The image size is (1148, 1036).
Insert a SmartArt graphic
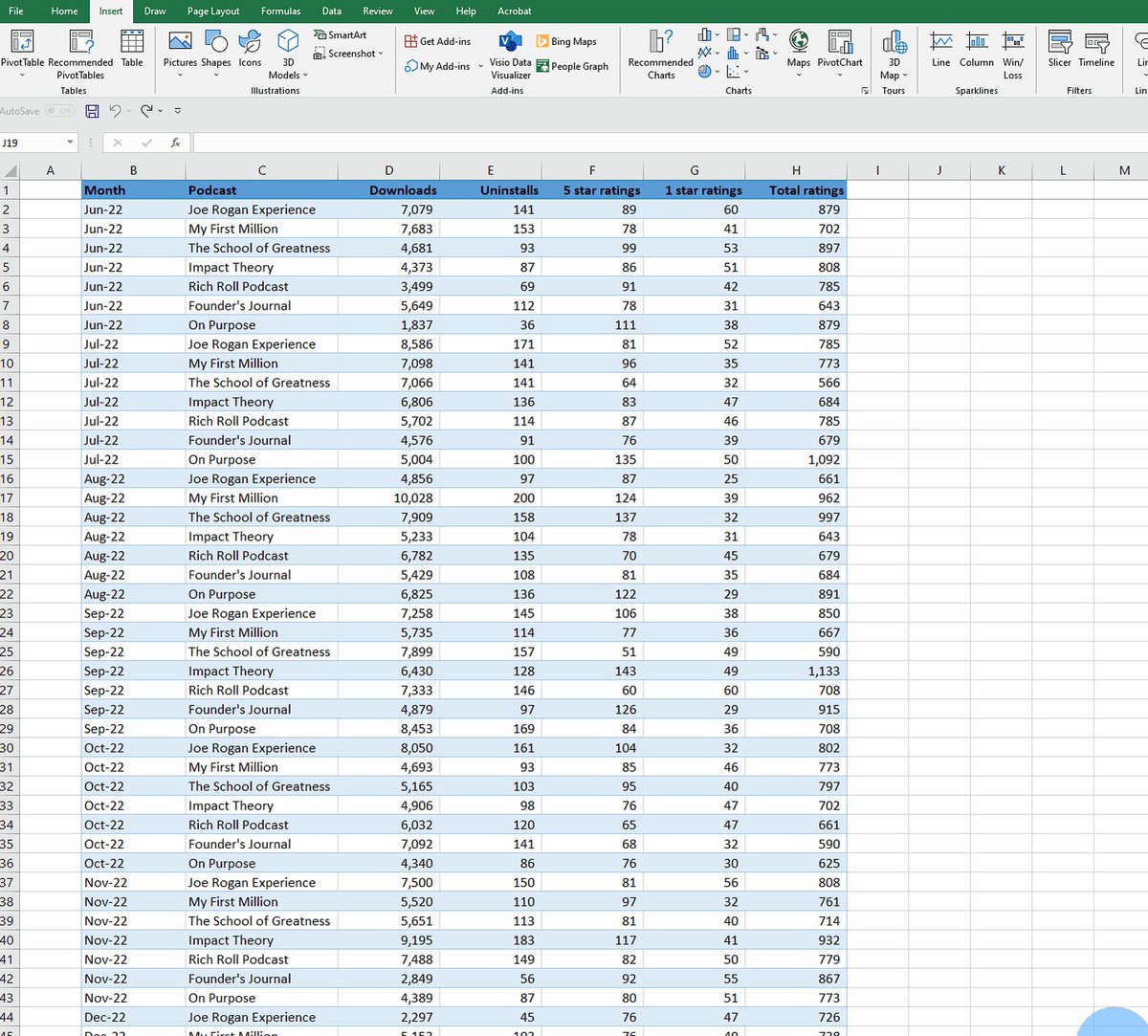(340, 35)
